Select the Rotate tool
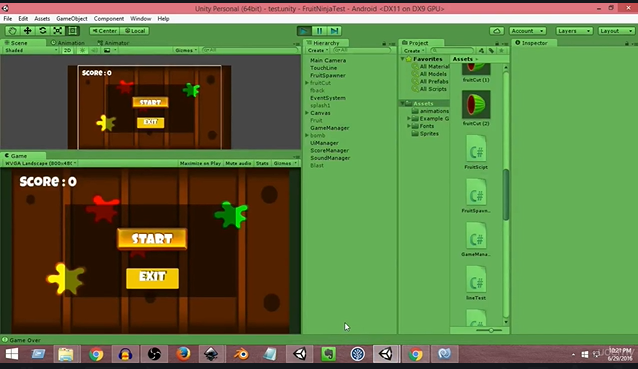638x369 pixels. pos(42,31)
